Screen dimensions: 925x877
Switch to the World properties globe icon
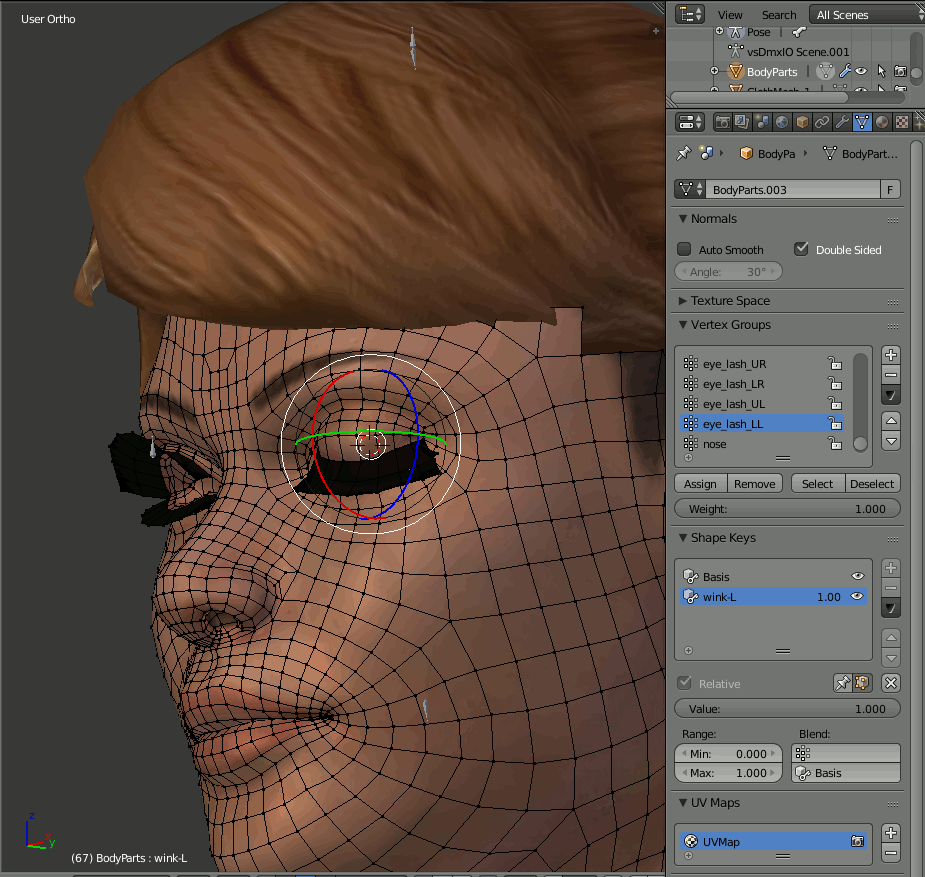coord(782,122)
